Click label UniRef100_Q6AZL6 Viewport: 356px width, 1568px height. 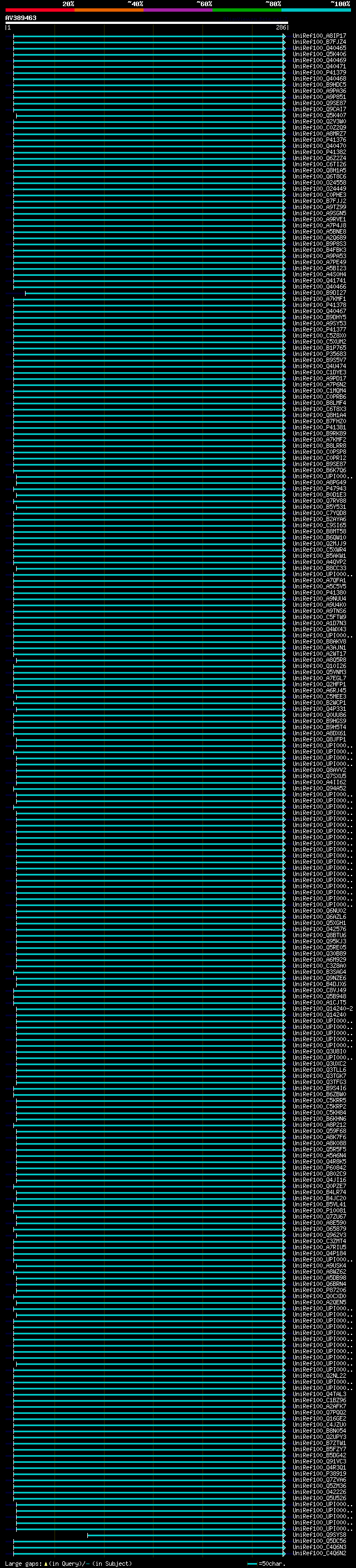[x=319, y=917]
